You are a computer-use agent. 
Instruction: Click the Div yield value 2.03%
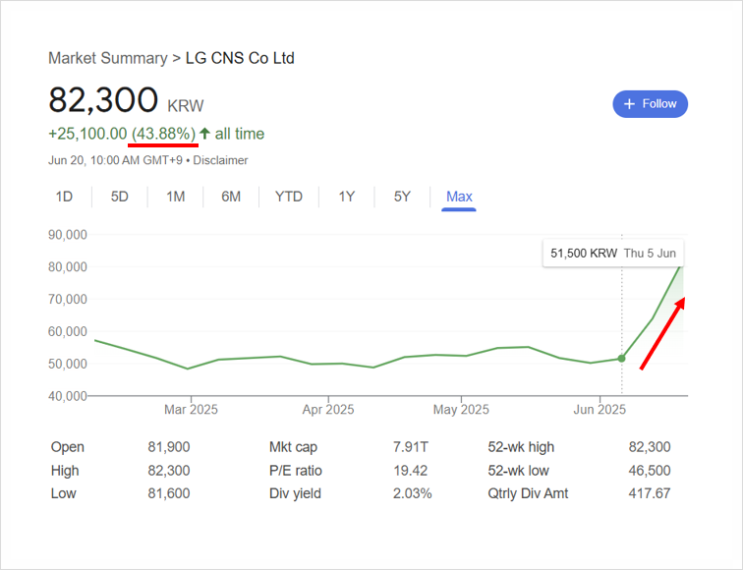(412, 493)
